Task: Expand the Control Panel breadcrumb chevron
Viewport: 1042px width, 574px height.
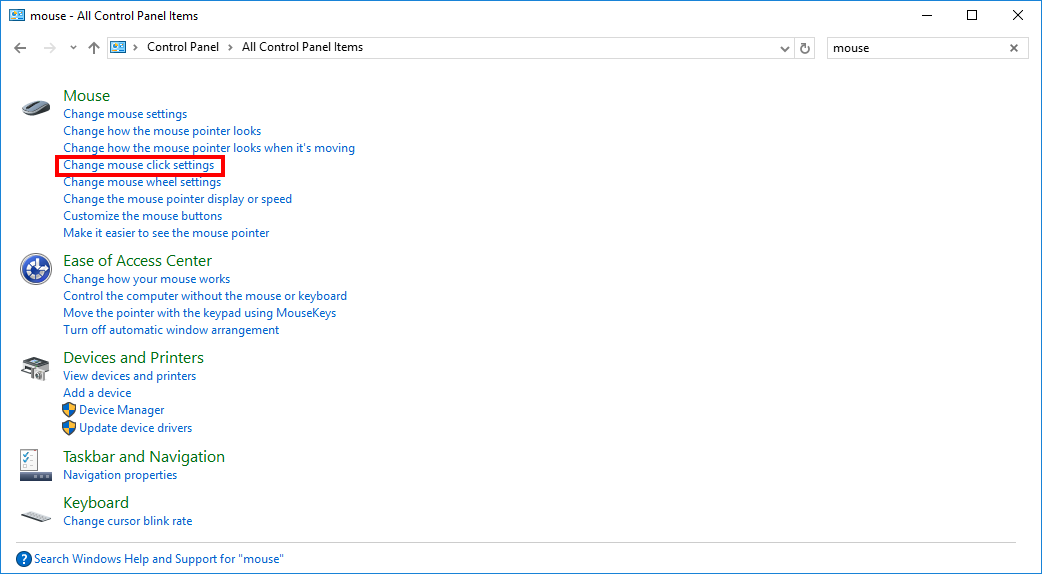Action: [x=230, y=47]
